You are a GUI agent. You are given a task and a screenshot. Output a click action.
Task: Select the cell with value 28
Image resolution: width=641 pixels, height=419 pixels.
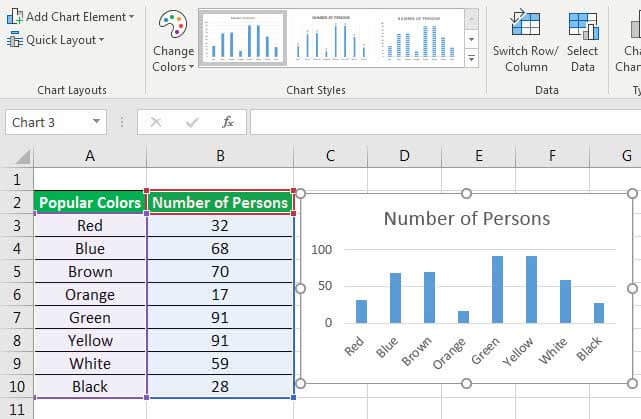[x=220, y=386]
